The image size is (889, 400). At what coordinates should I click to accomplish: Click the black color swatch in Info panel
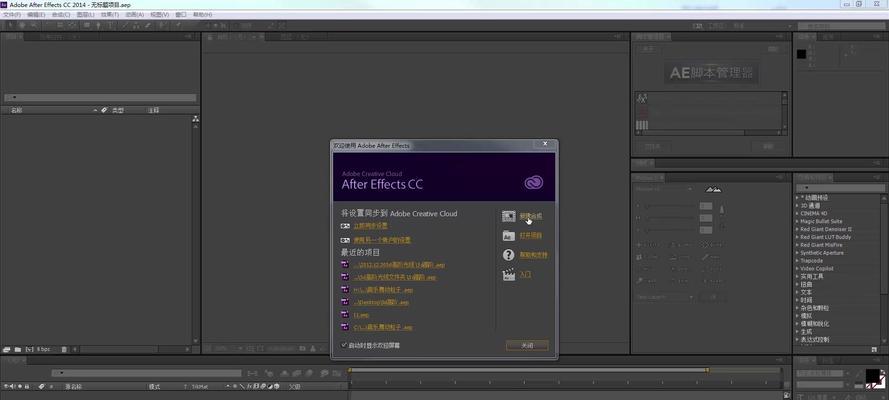coord(802,54)
